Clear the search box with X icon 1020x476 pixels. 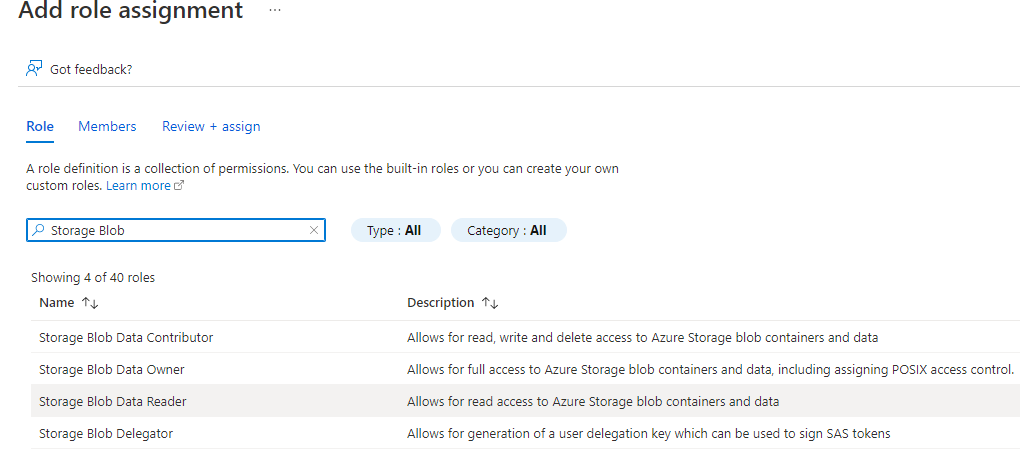coord(314,230)
